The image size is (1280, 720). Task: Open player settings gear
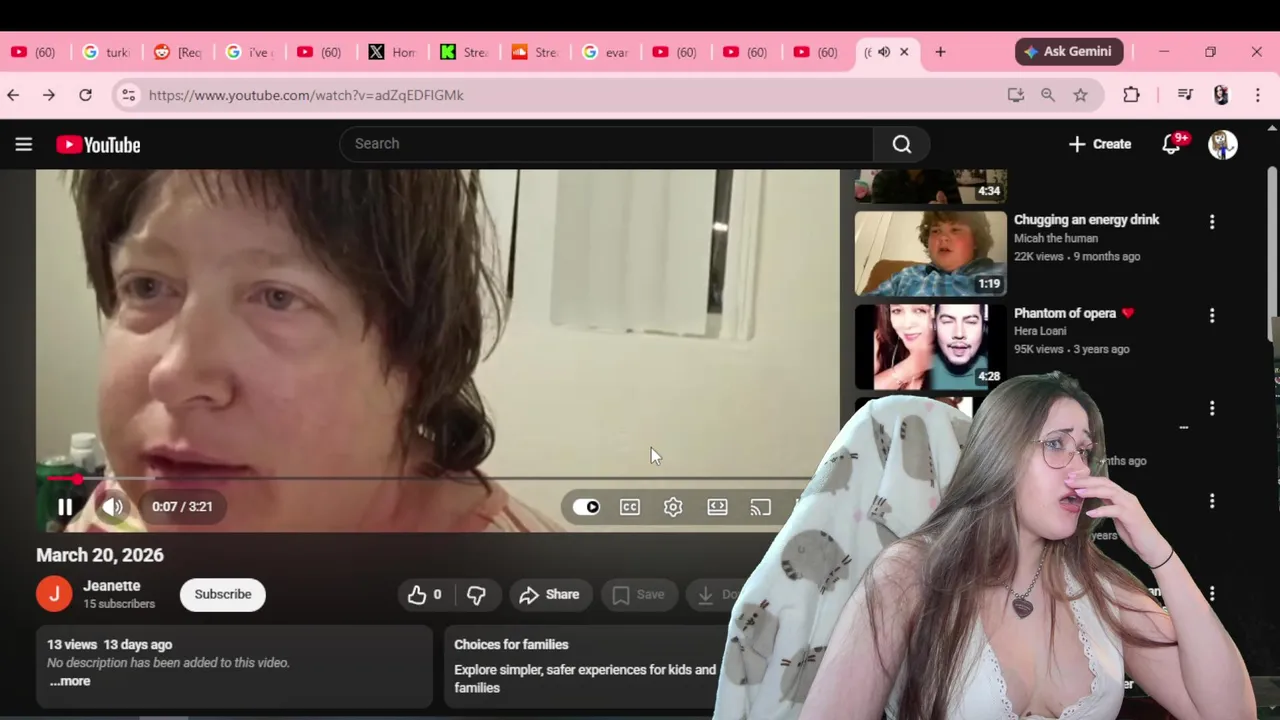pyautogui.click(x=673, y=507)
